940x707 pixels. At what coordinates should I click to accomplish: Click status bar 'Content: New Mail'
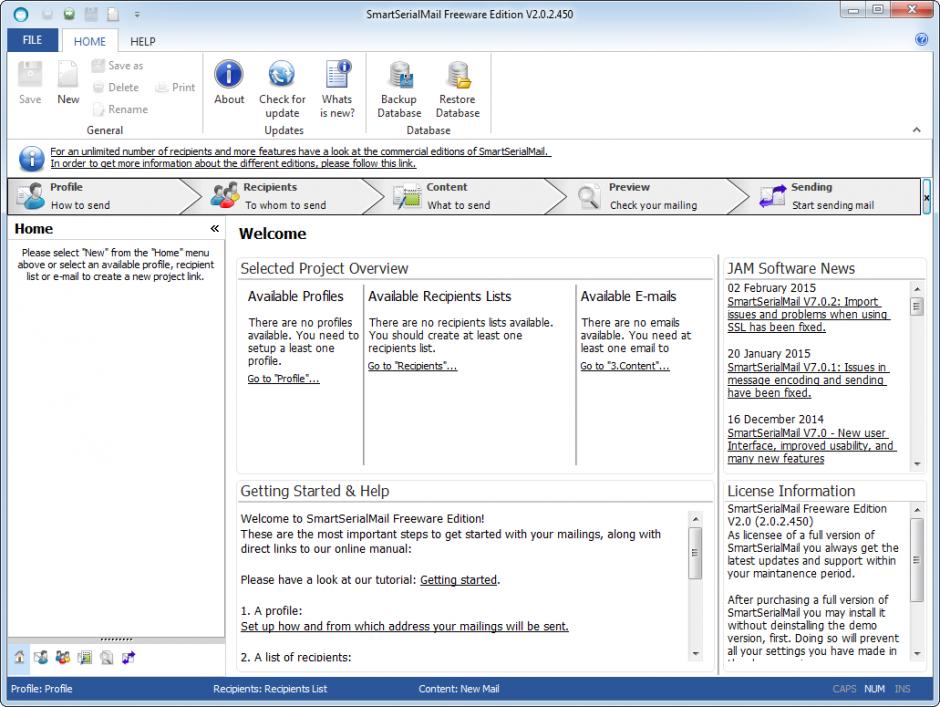pyautogui.click(x=459, y=689)
